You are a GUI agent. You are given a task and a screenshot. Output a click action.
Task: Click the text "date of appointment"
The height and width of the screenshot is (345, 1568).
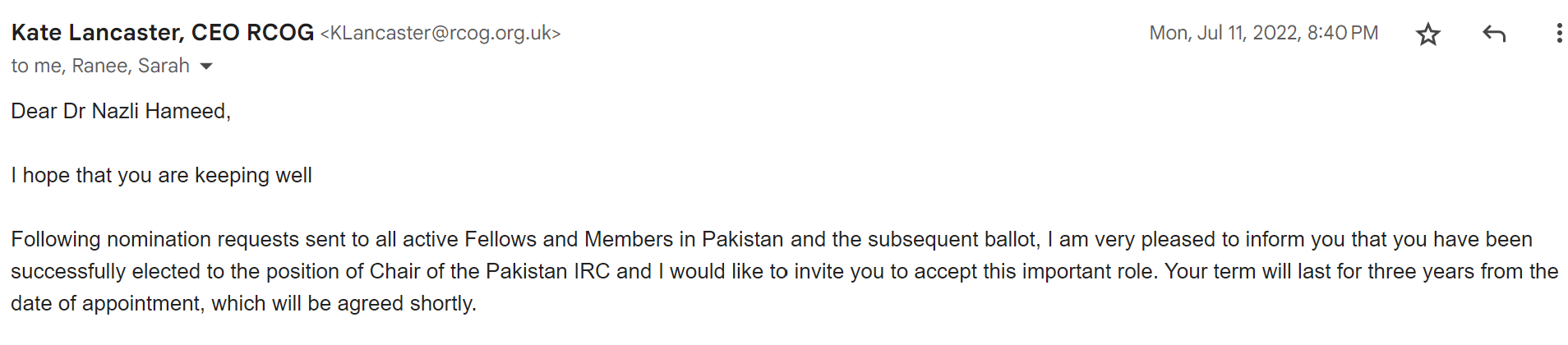tap(105, 303)
